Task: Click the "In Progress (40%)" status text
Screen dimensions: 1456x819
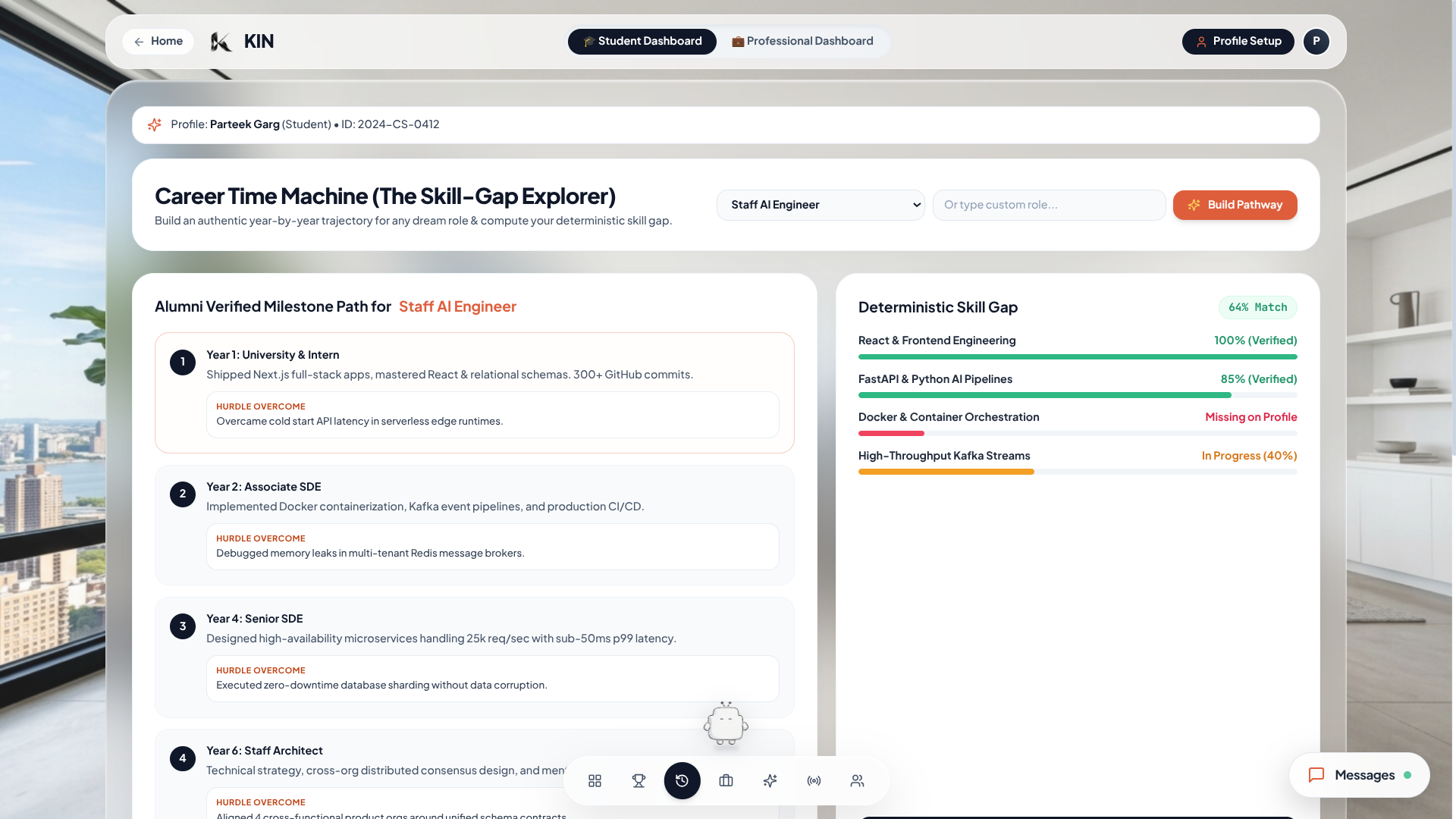Action: coord(1250,456)
